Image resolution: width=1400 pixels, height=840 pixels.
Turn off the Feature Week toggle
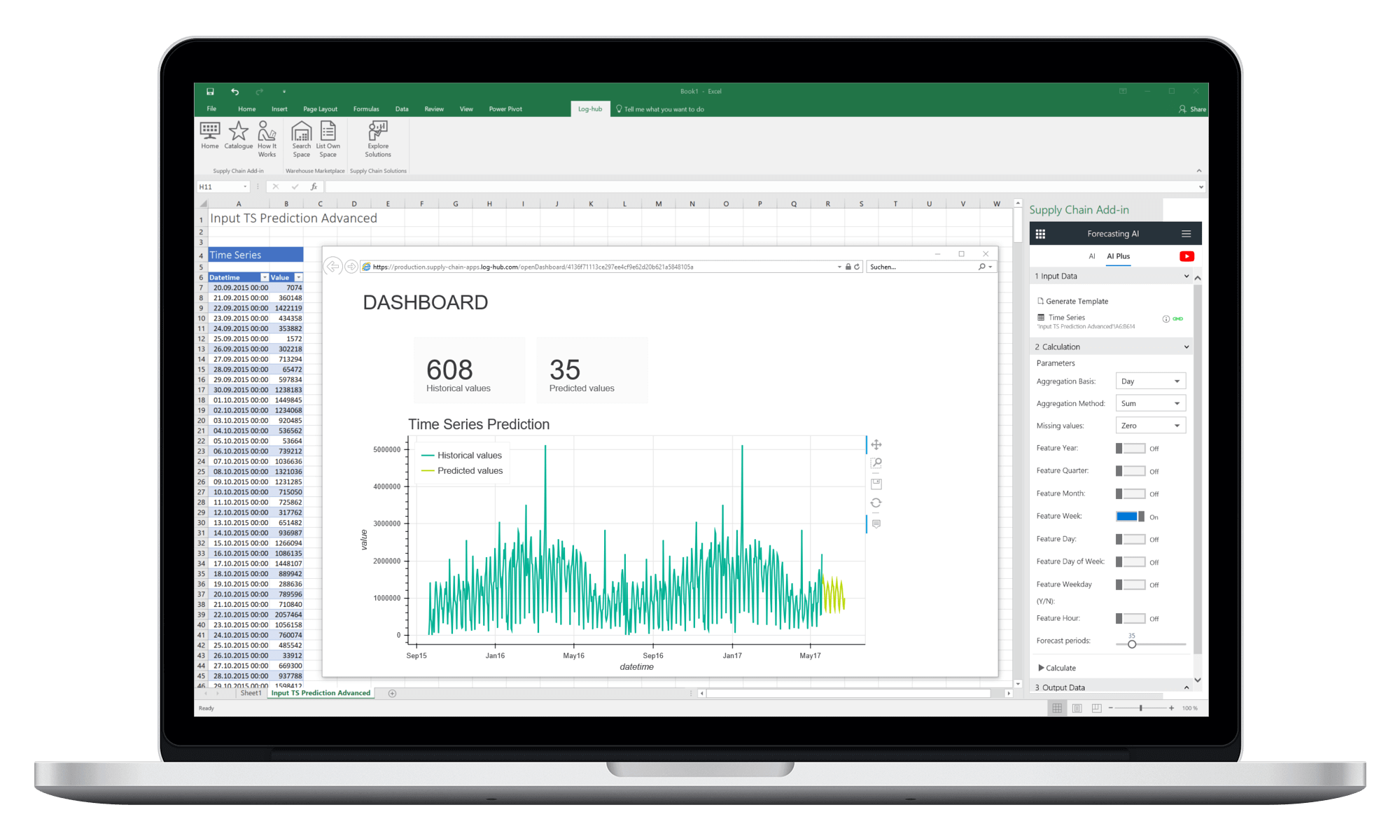pyautogui.click(x=1129, y=516)
